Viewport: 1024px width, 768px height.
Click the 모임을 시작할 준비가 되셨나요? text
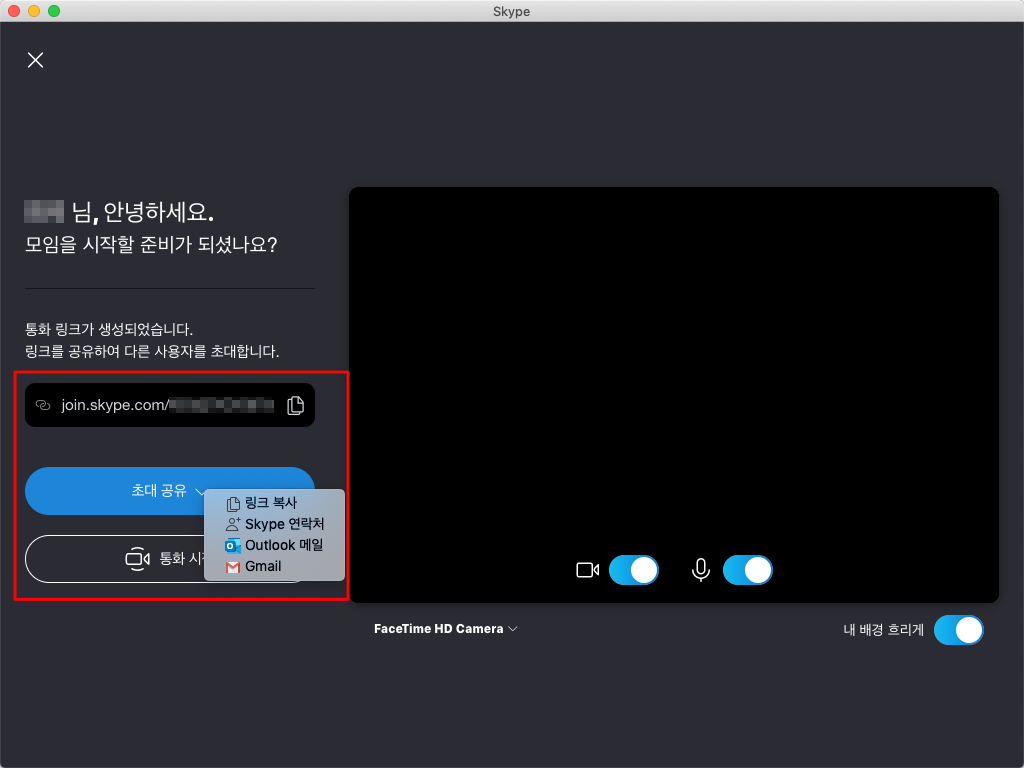tap(151, 245)
